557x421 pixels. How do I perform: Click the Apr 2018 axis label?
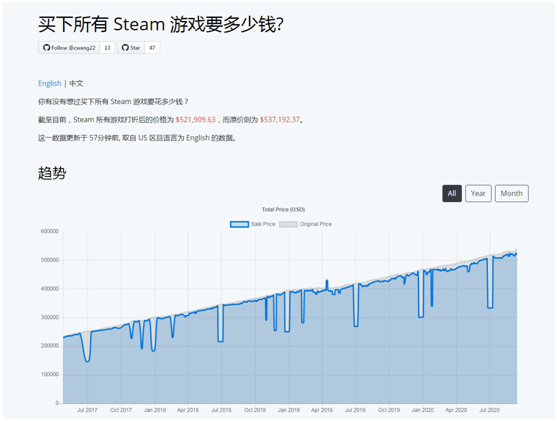click(x=188, y=410)
